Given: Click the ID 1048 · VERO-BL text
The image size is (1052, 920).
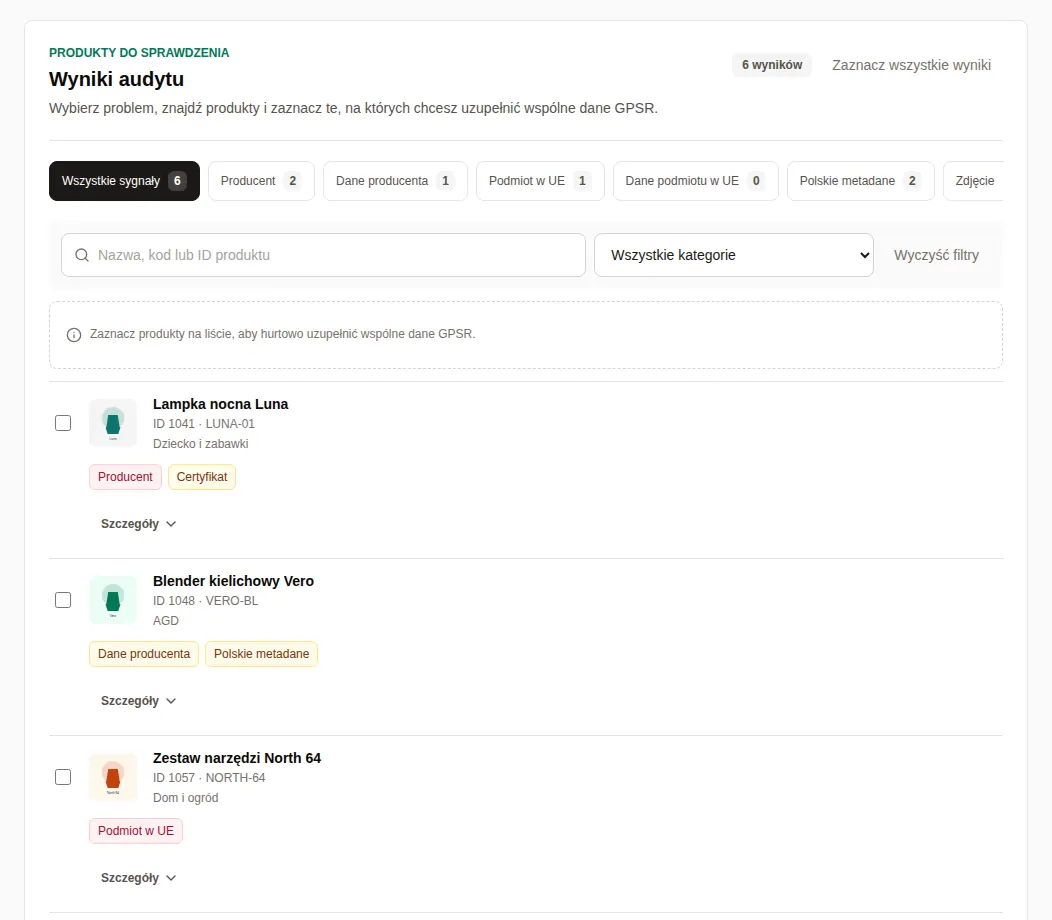Looking at the screenshot, I should 205,601.
